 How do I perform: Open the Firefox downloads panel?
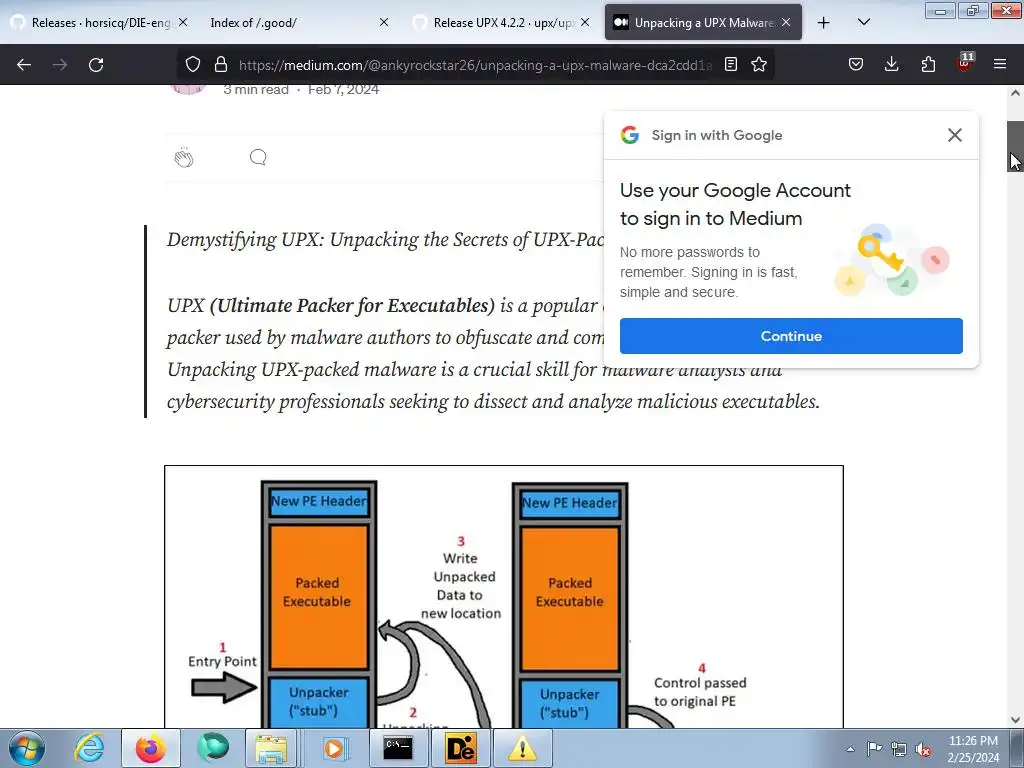891,64
